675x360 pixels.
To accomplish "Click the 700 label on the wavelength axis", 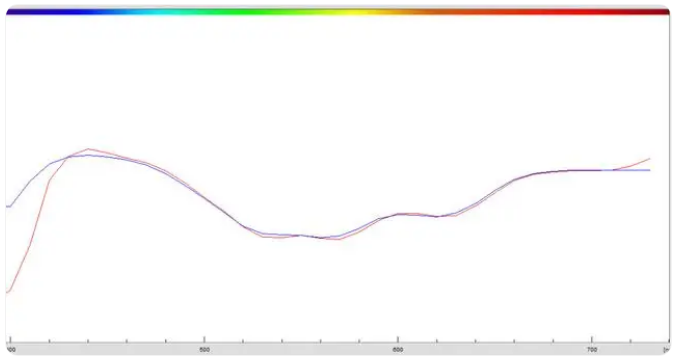I will [x=592, y=350].
